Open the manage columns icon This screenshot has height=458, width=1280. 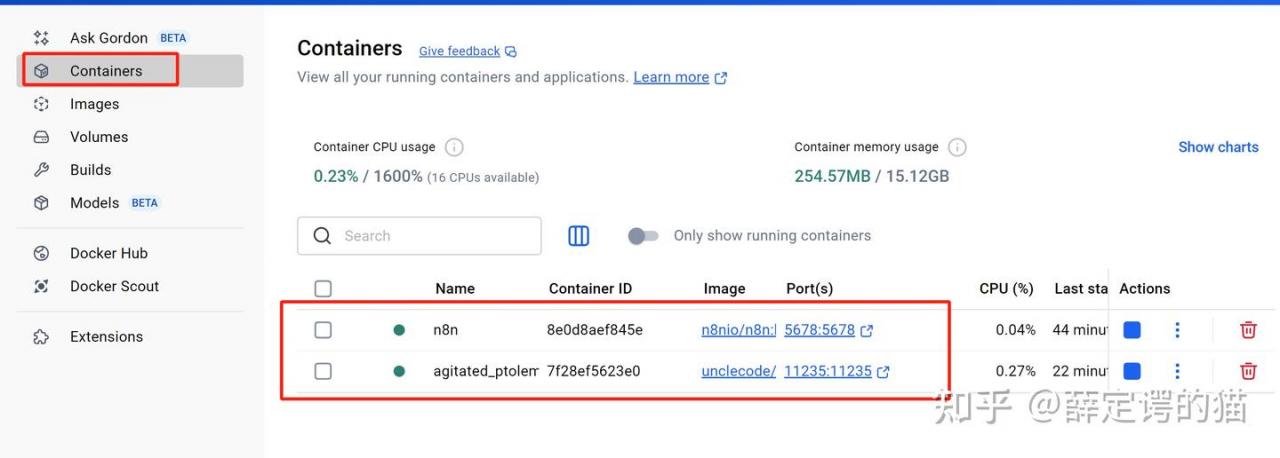579,236
